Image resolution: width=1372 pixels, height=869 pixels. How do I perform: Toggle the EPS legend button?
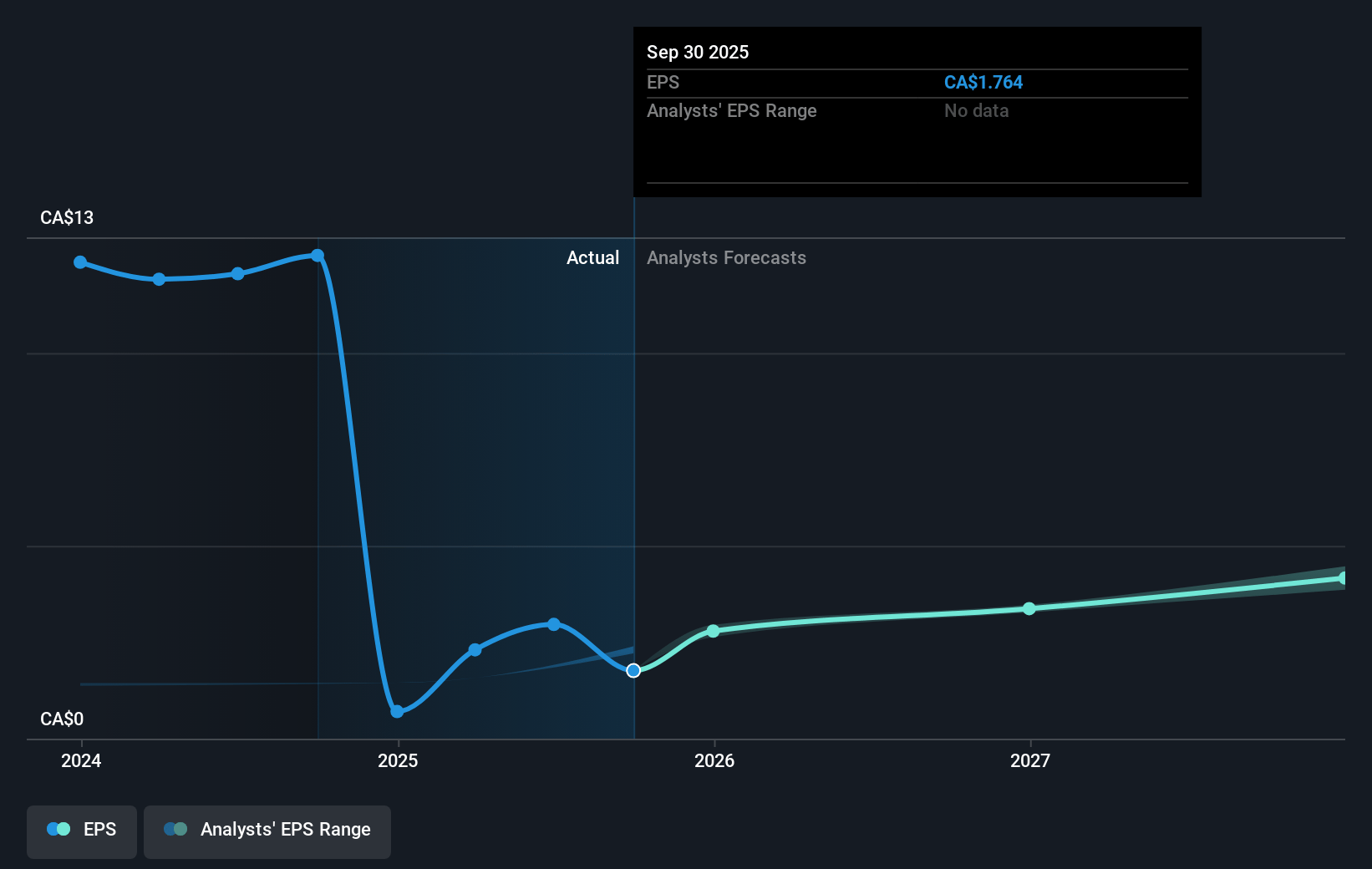tap(82, 831)
